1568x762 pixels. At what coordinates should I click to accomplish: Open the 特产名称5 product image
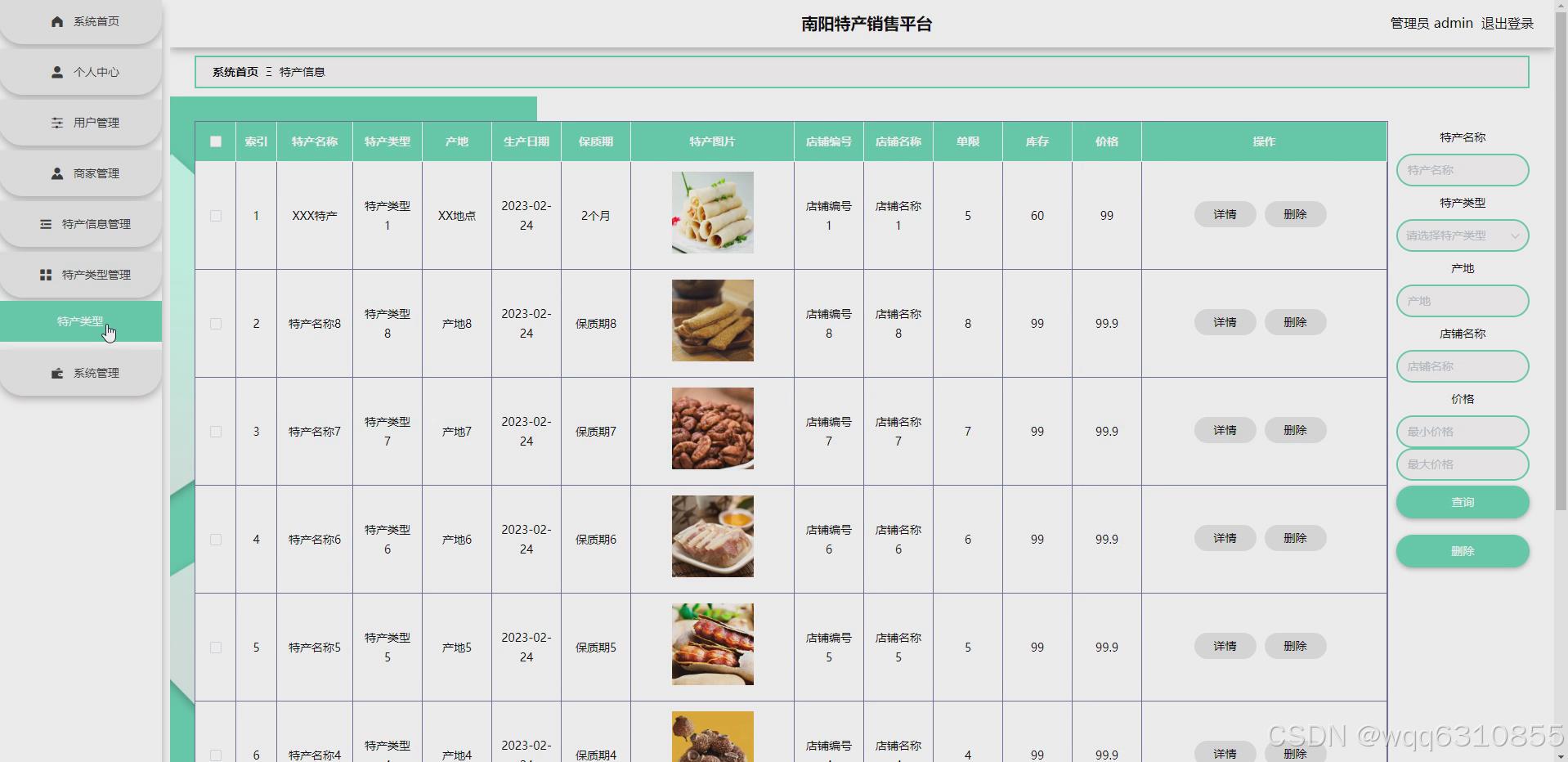click(x=713, y=644)
